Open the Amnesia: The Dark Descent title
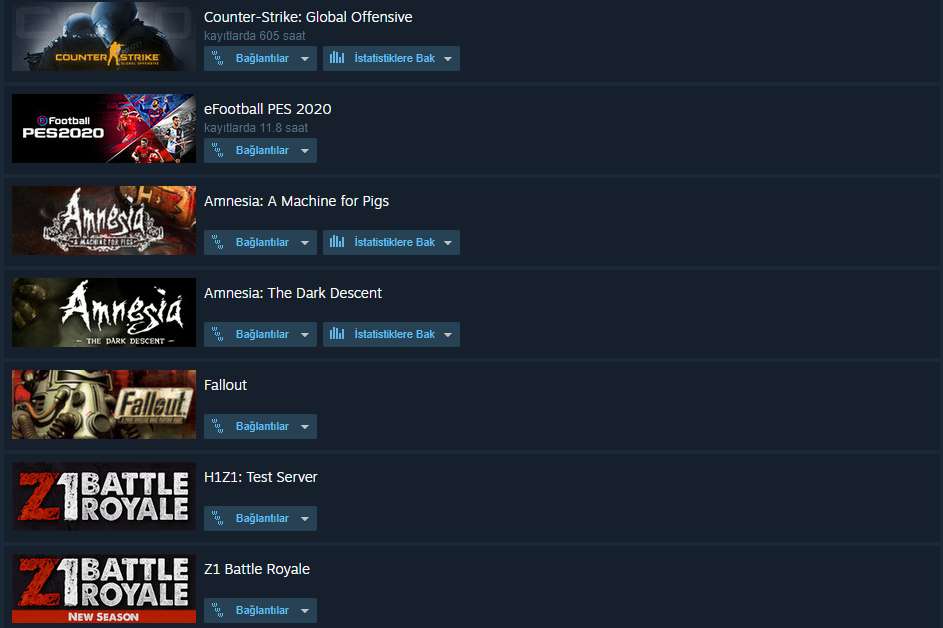Viewport: 943px width, 628px height. point(293,294)
